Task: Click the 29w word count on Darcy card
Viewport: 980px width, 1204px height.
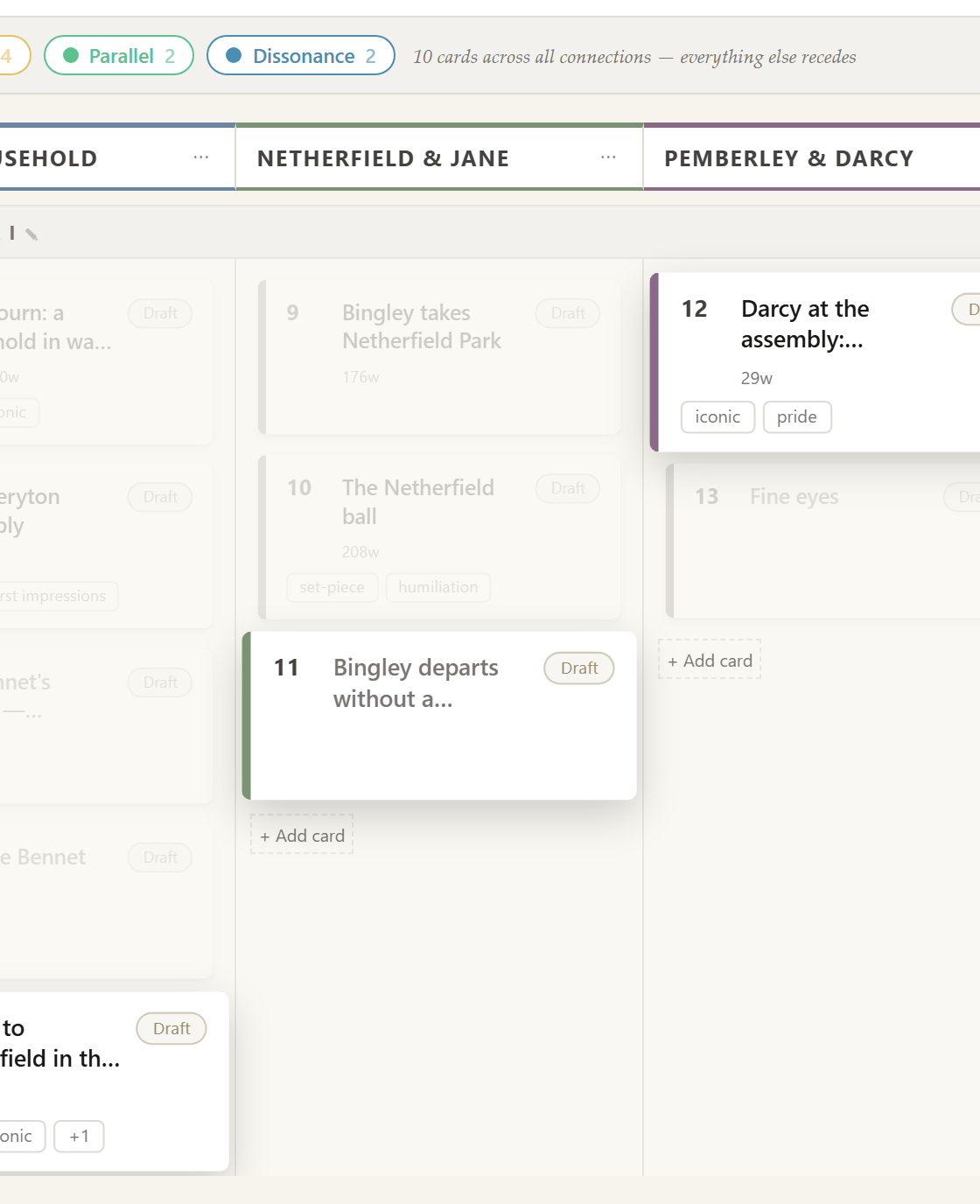Action: click(757, 378)
